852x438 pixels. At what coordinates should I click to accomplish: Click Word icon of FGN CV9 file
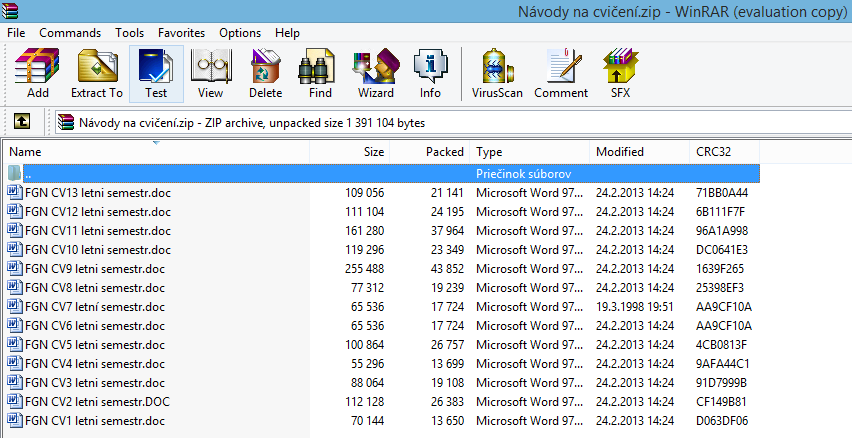pos(15,268)
